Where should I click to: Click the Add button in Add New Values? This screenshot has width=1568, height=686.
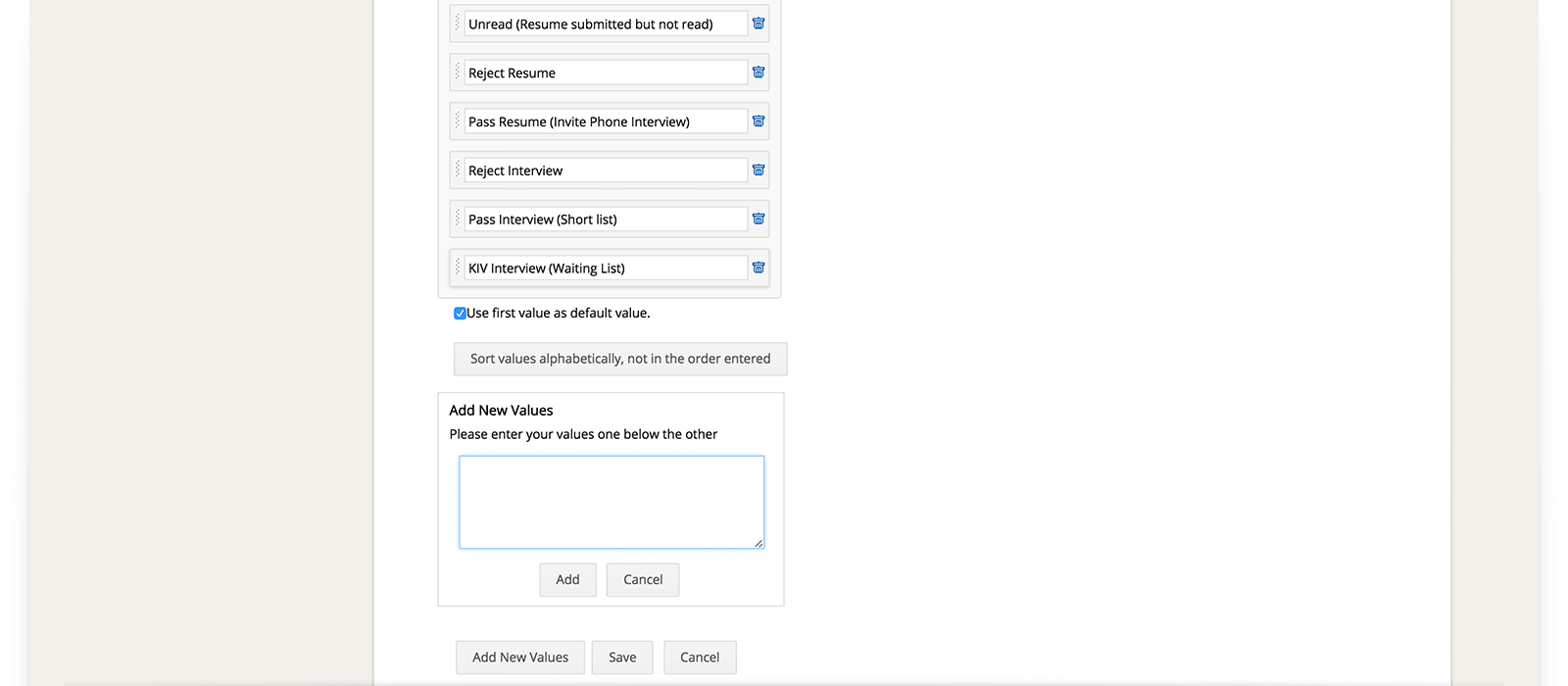pos(567,579)
